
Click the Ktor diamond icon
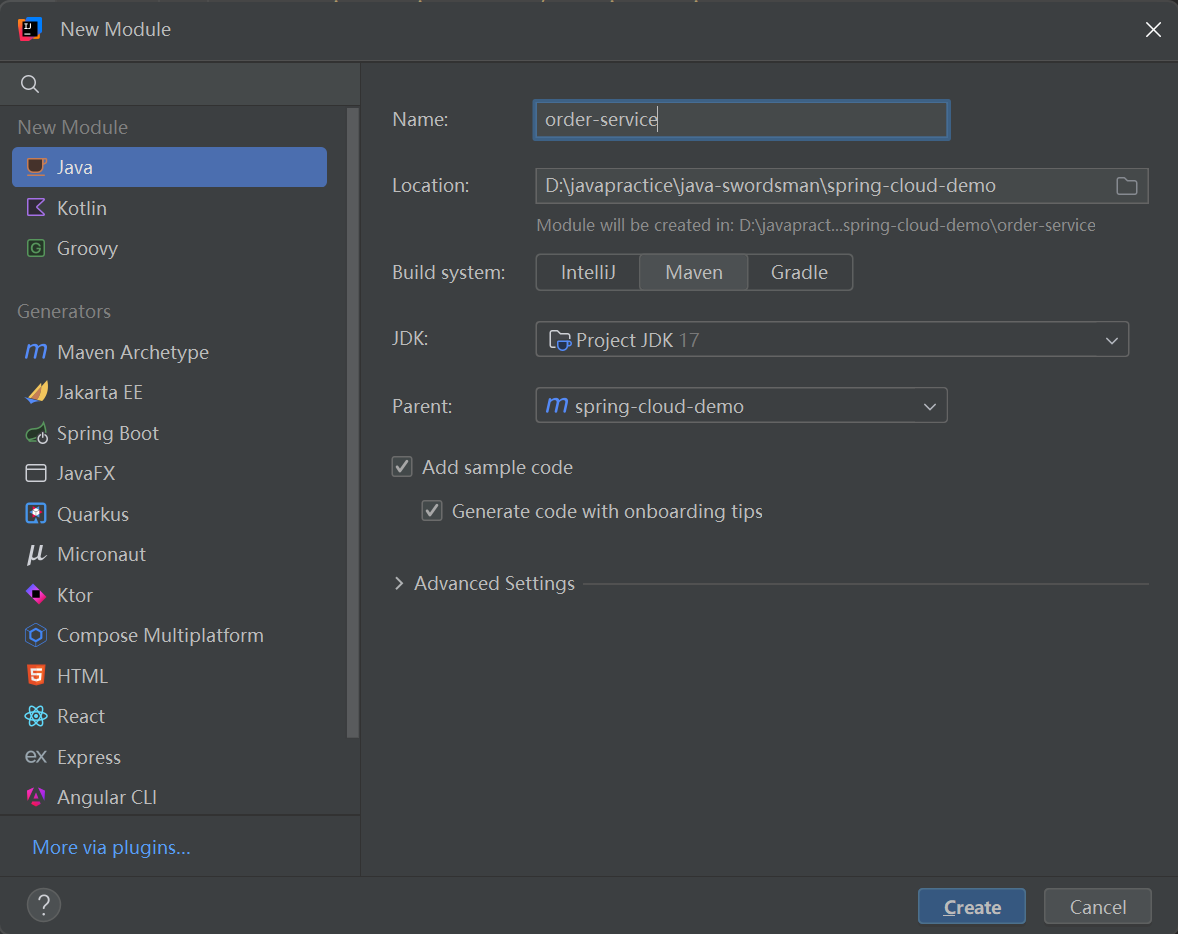[x=36, y=595]
